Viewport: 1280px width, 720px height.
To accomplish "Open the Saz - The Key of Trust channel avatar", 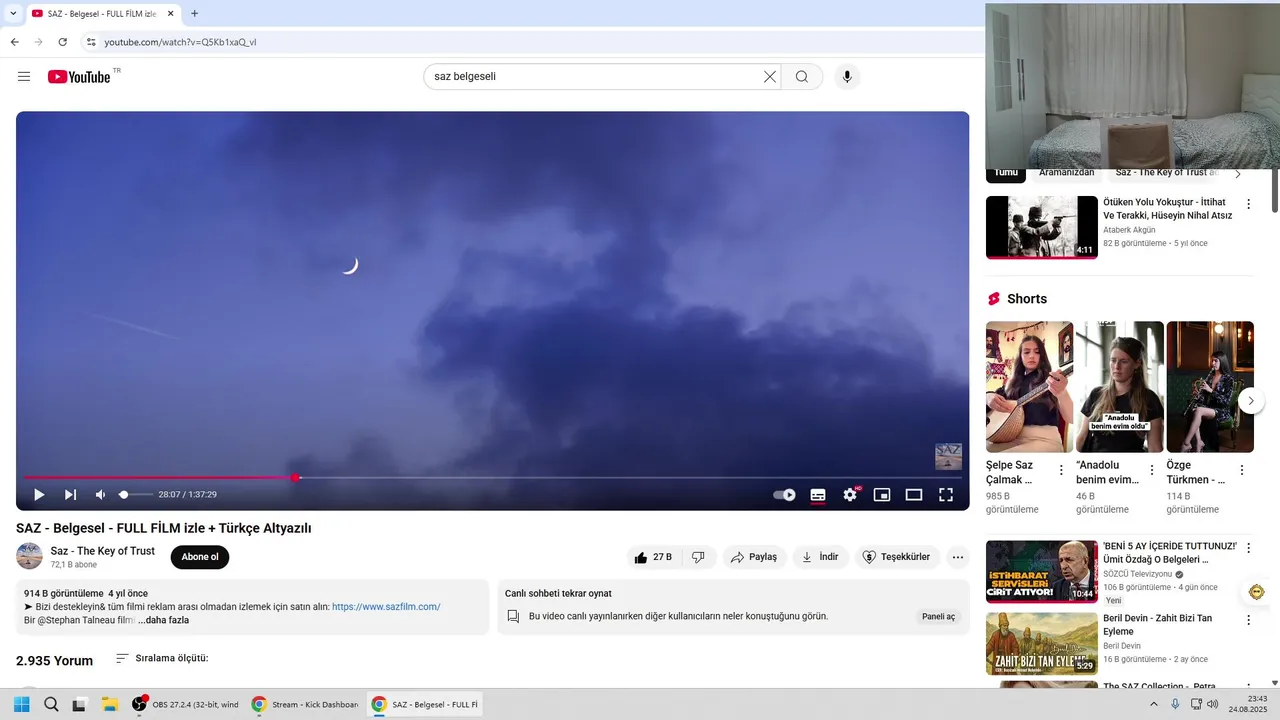I will coord(29,557).
